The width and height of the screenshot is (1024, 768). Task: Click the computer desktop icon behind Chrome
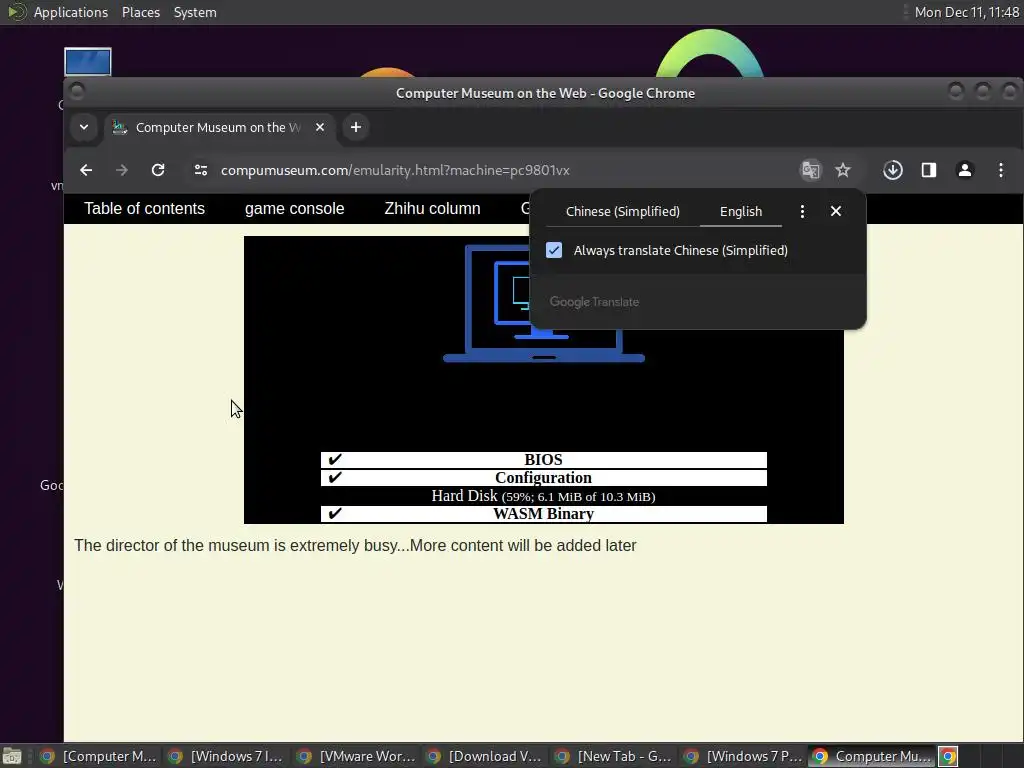click(88, 61)
